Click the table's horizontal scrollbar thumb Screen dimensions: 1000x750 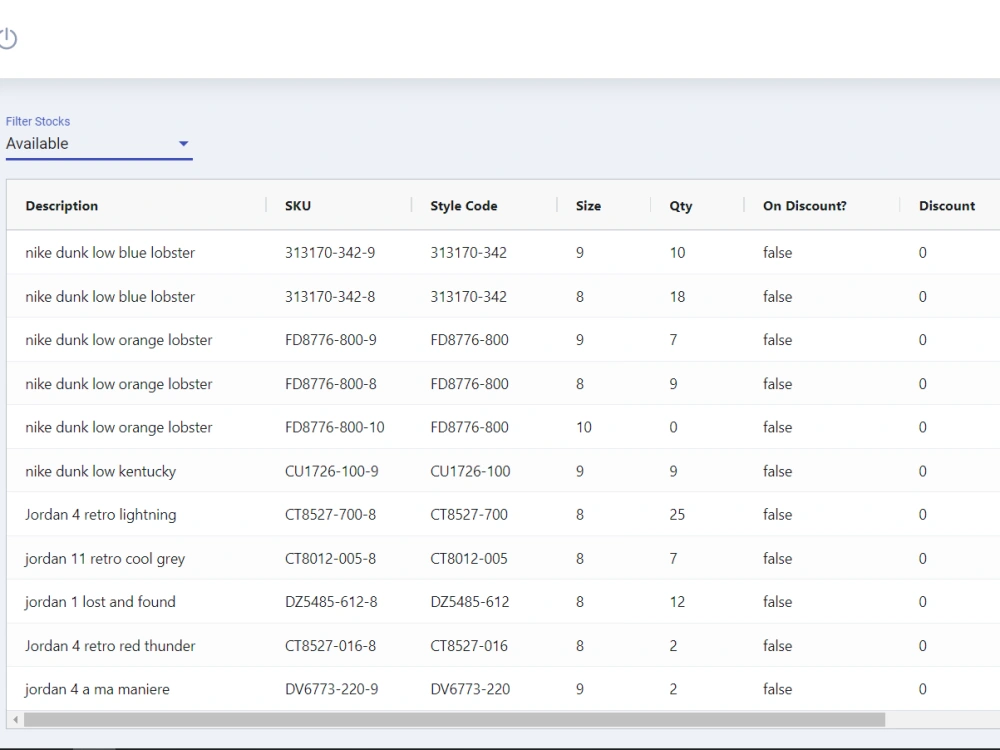(x=454, y=719)
